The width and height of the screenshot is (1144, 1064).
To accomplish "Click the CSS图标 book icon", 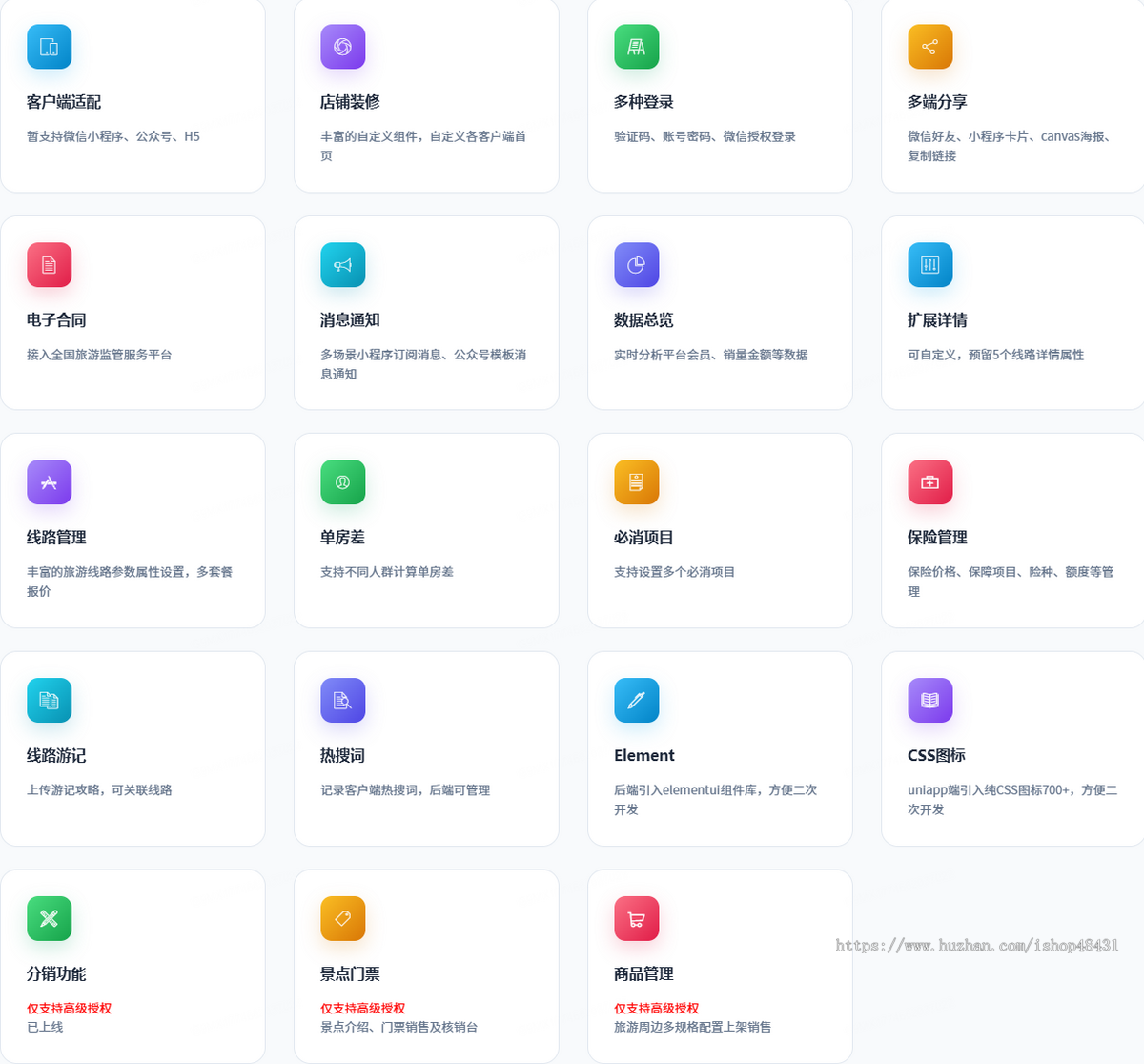I will pos(930,701).
